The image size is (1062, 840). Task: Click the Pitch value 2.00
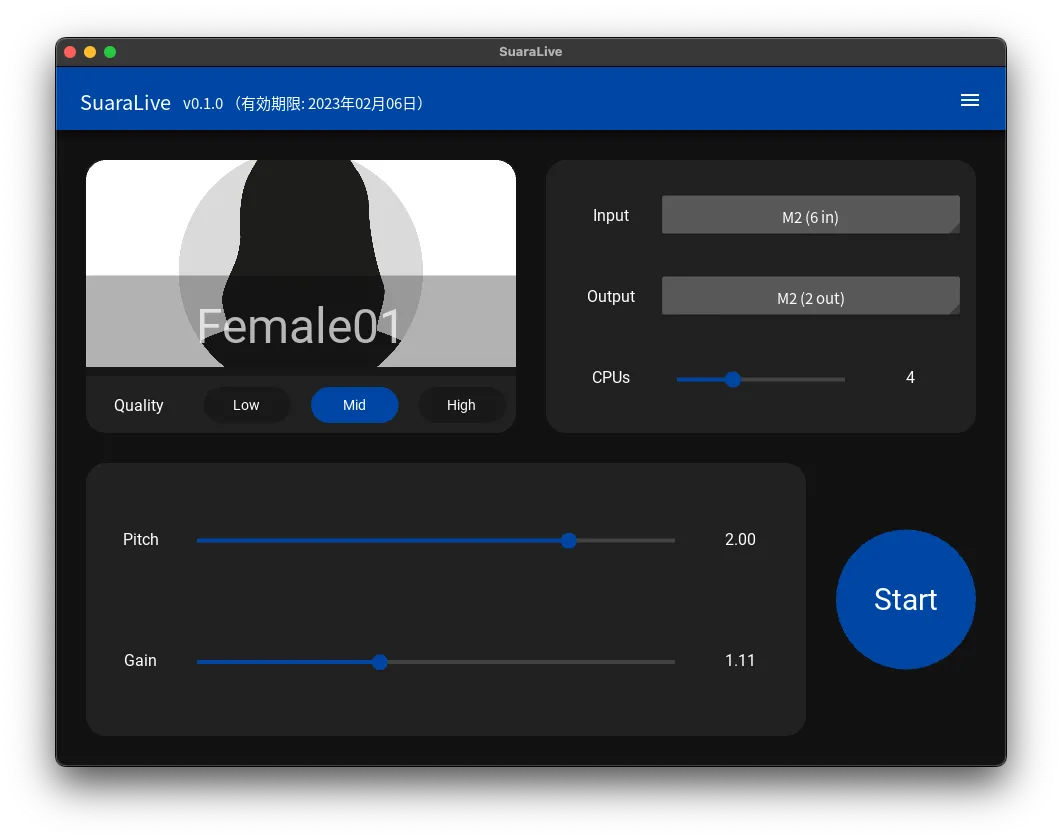[740, 539]
